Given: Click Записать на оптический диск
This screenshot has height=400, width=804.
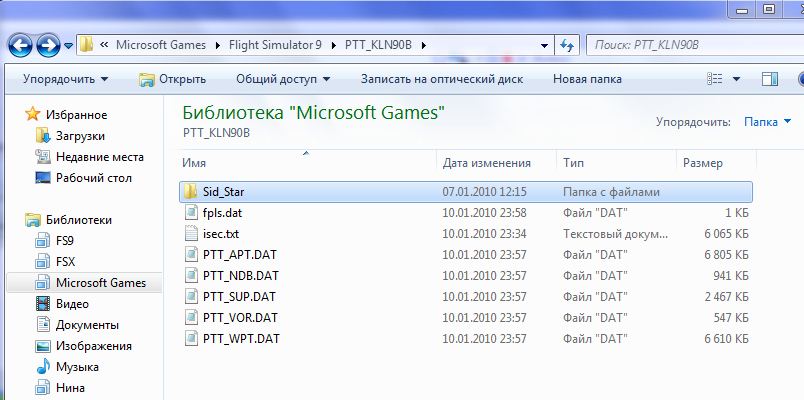Looking at the screenshot, I should 442,79.
